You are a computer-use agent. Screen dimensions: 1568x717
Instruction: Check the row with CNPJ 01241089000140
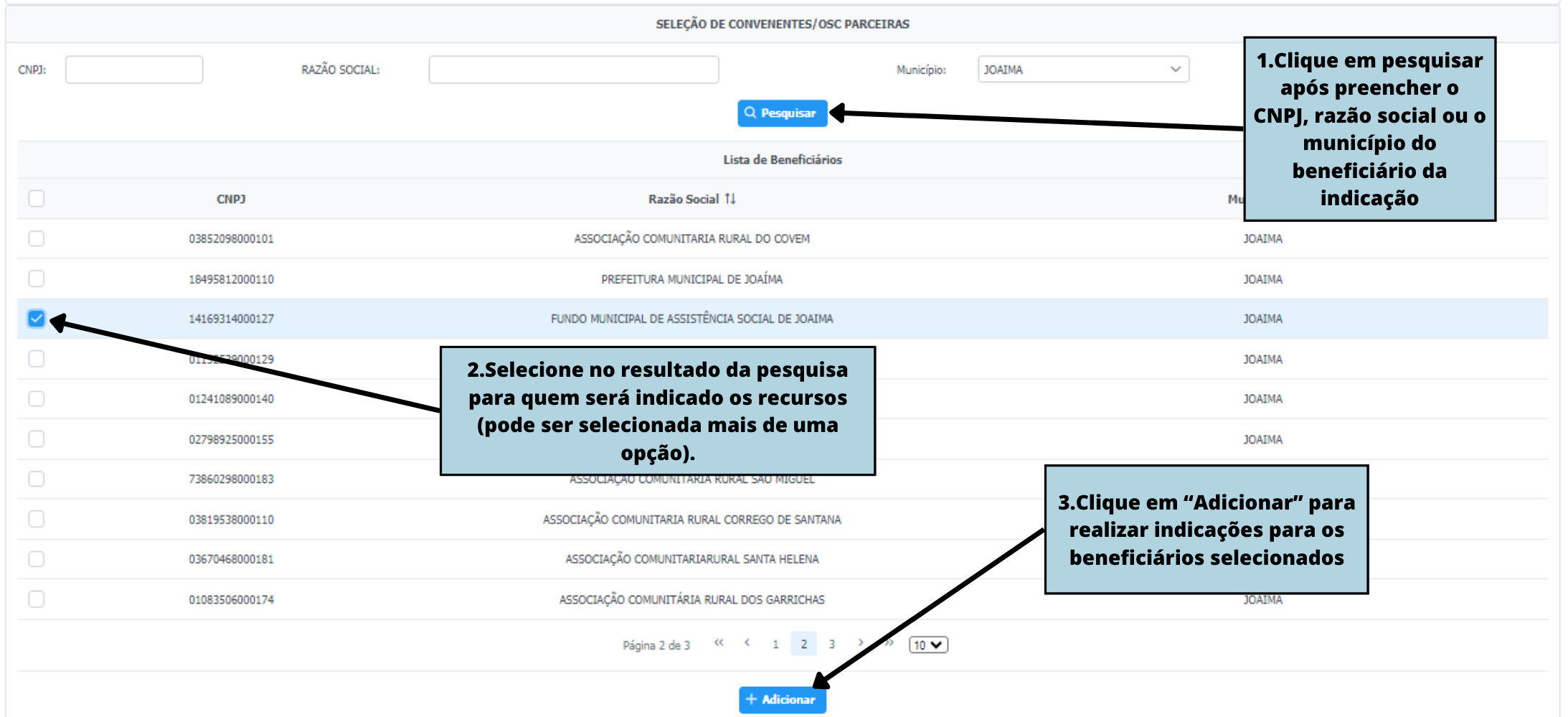tap(37, 399)
